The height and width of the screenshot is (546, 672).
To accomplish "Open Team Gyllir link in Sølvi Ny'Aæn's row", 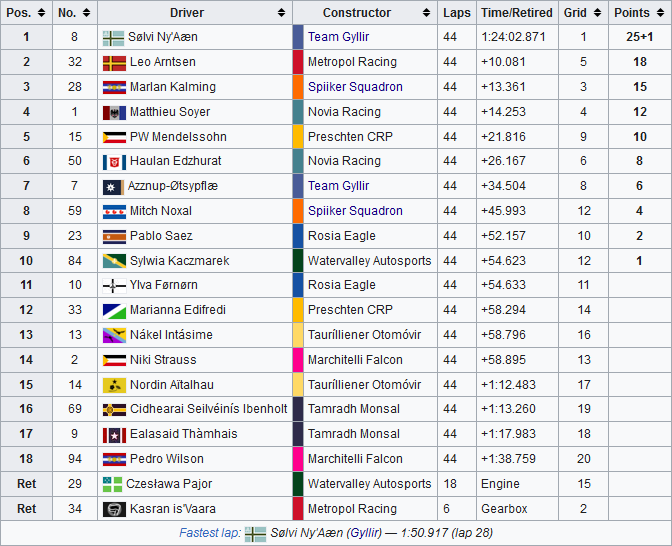I will pyautogui.click(x=338, y=37).
